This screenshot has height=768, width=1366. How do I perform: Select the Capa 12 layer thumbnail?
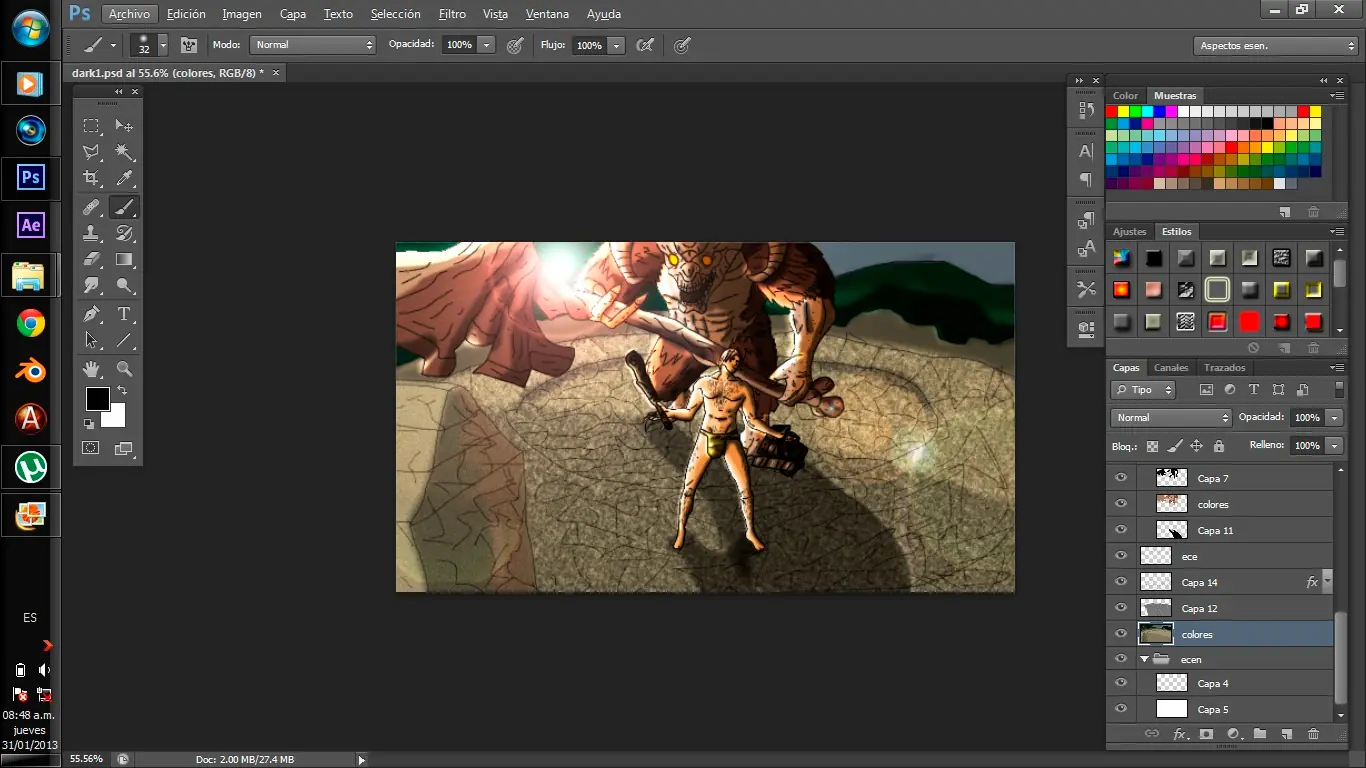(x=1156, y=608)
